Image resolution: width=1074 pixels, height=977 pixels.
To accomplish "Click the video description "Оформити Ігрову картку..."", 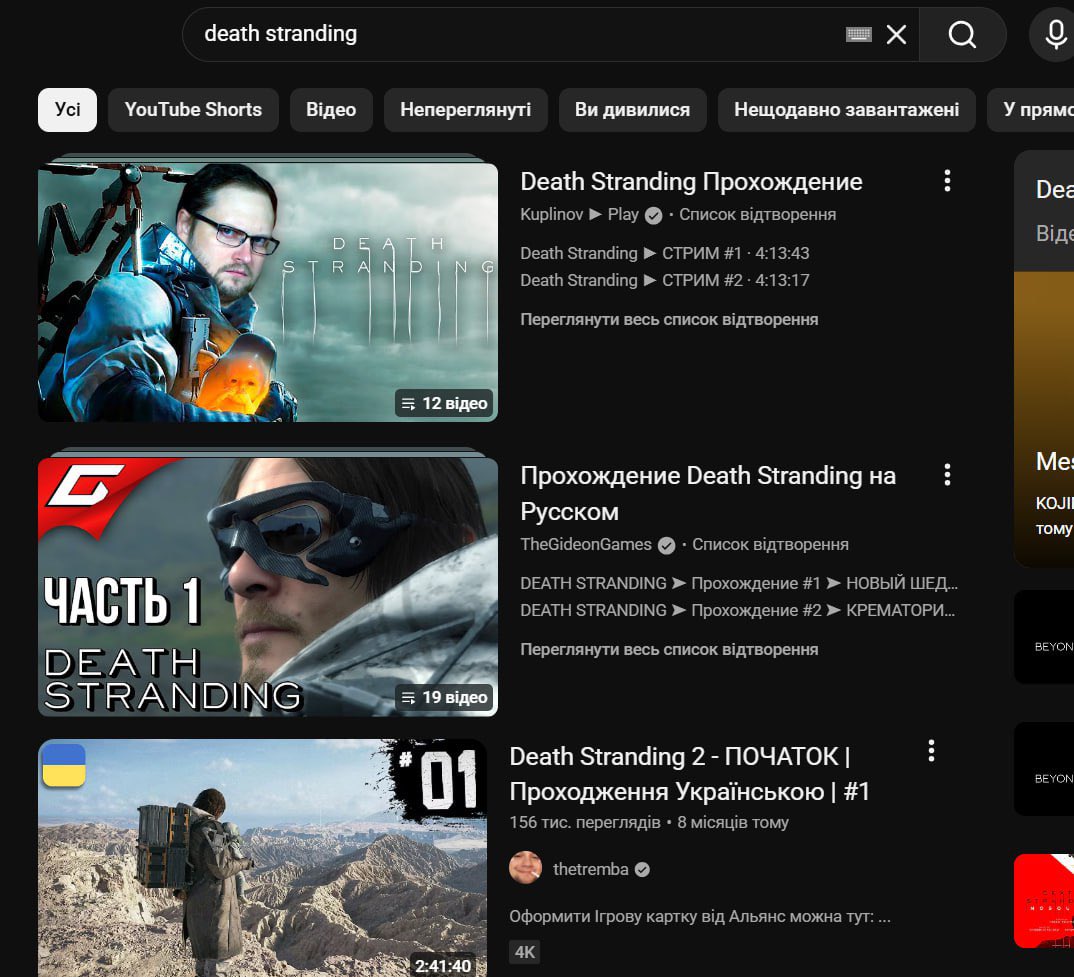I will click(x=699, y=917).
